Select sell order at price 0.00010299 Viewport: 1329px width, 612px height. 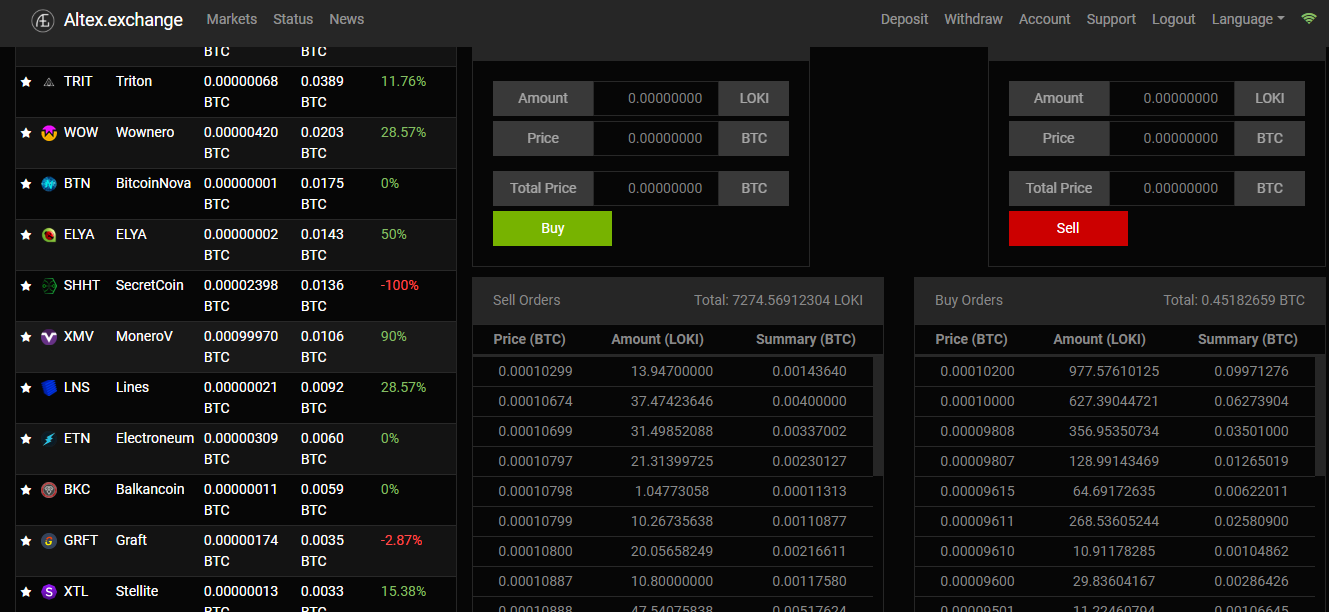[673, 371]
